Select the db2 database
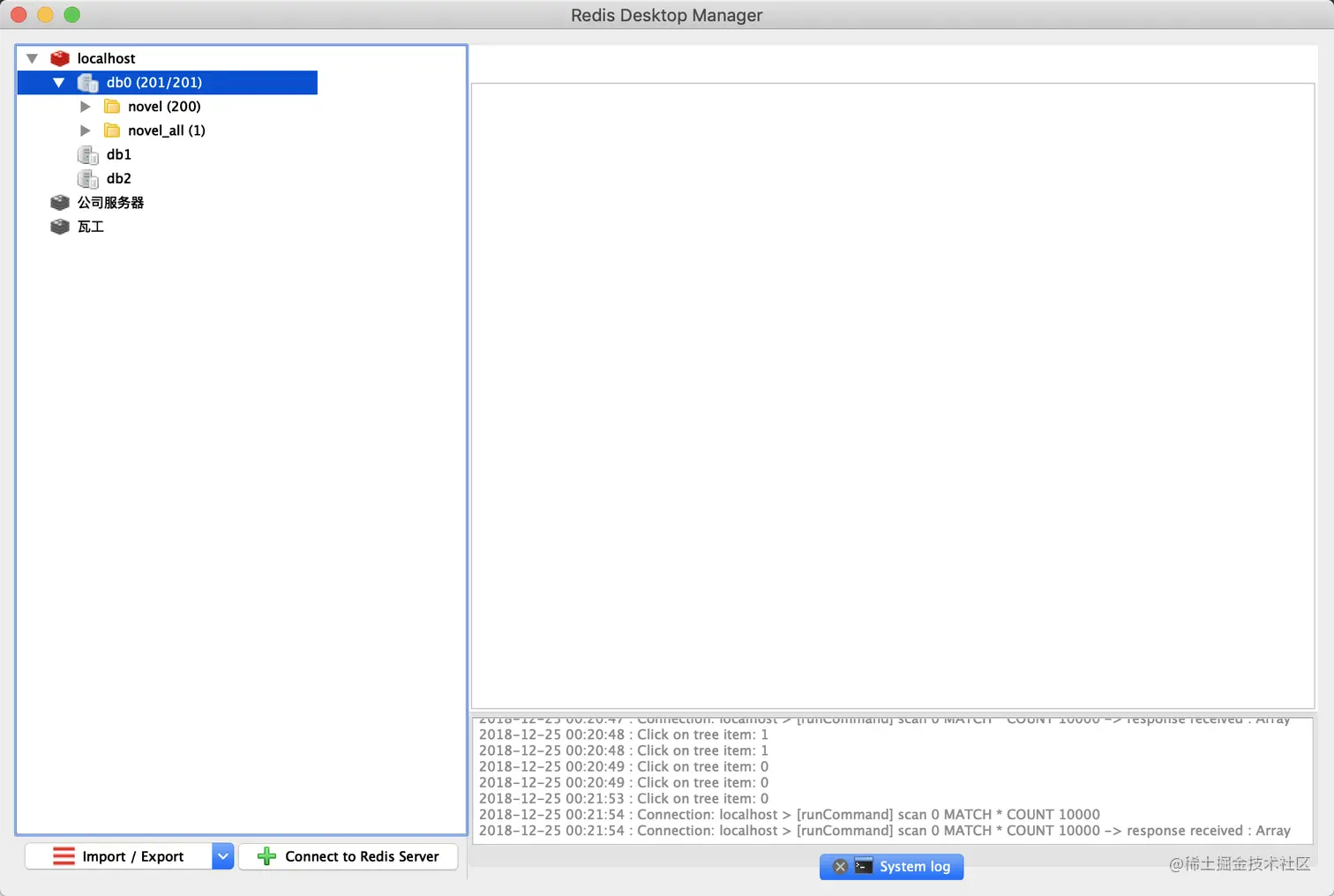1334x896 pixels. [119, 178]
